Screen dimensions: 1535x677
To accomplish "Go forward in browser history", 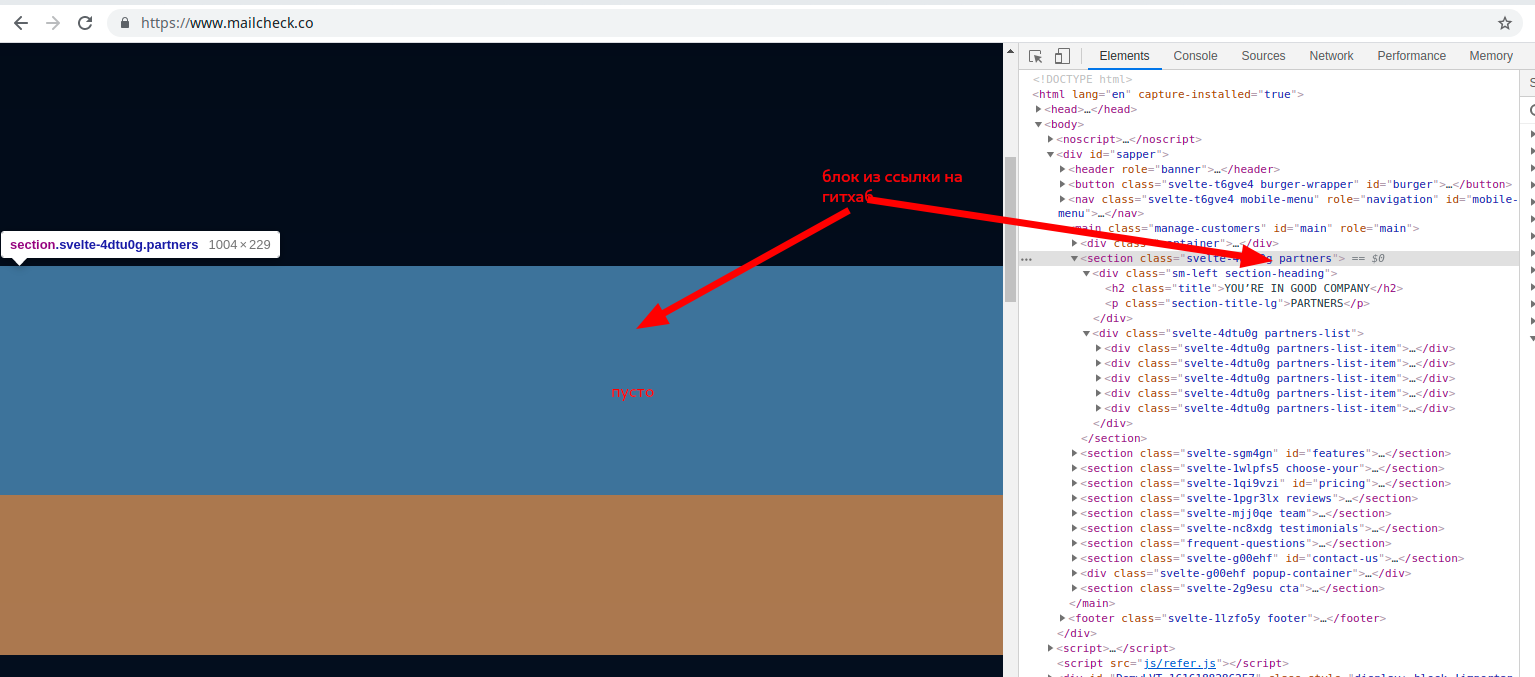I will pyautogui.click(x=53, y=22).
